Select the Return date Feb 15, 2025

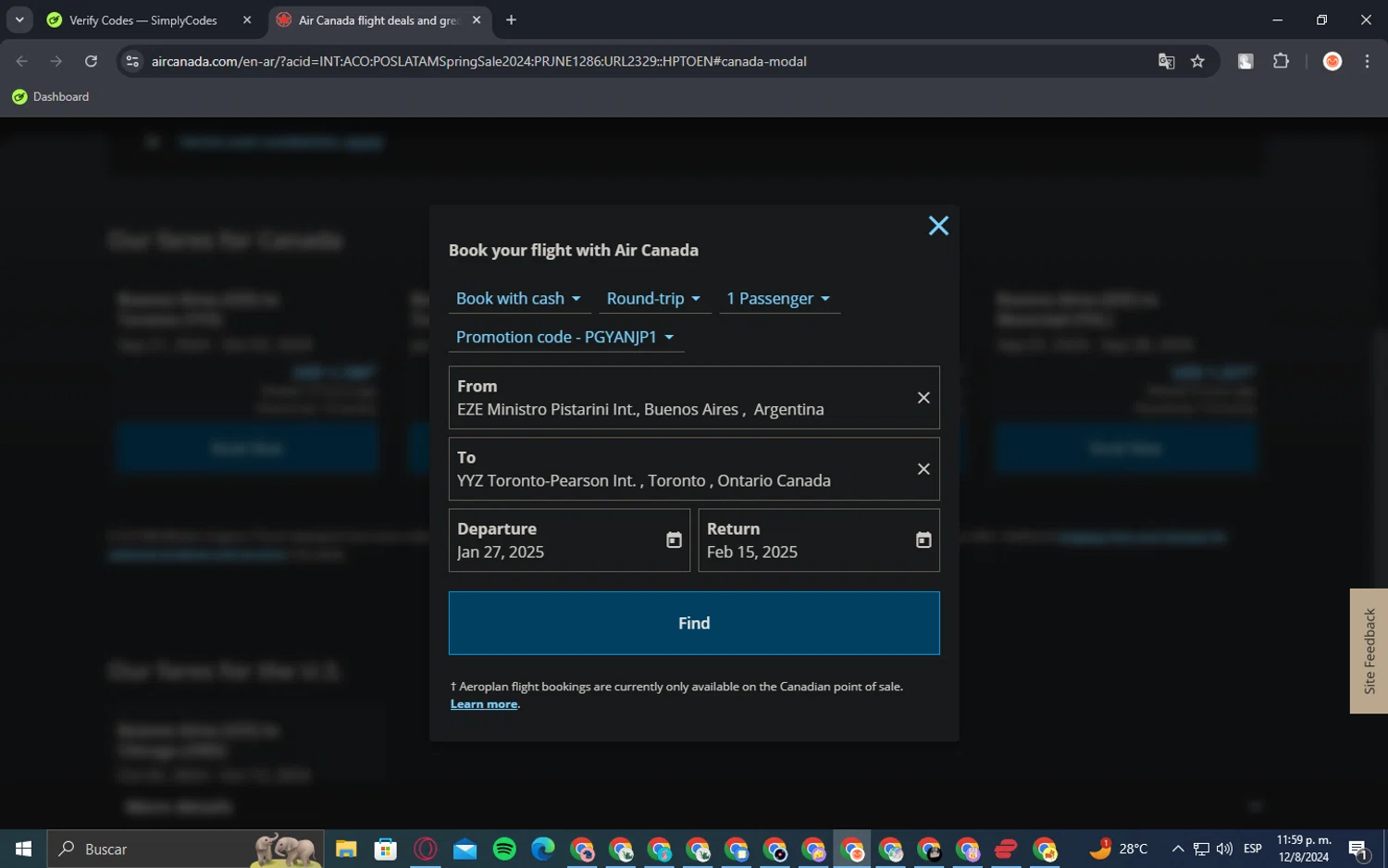point(819,540)
